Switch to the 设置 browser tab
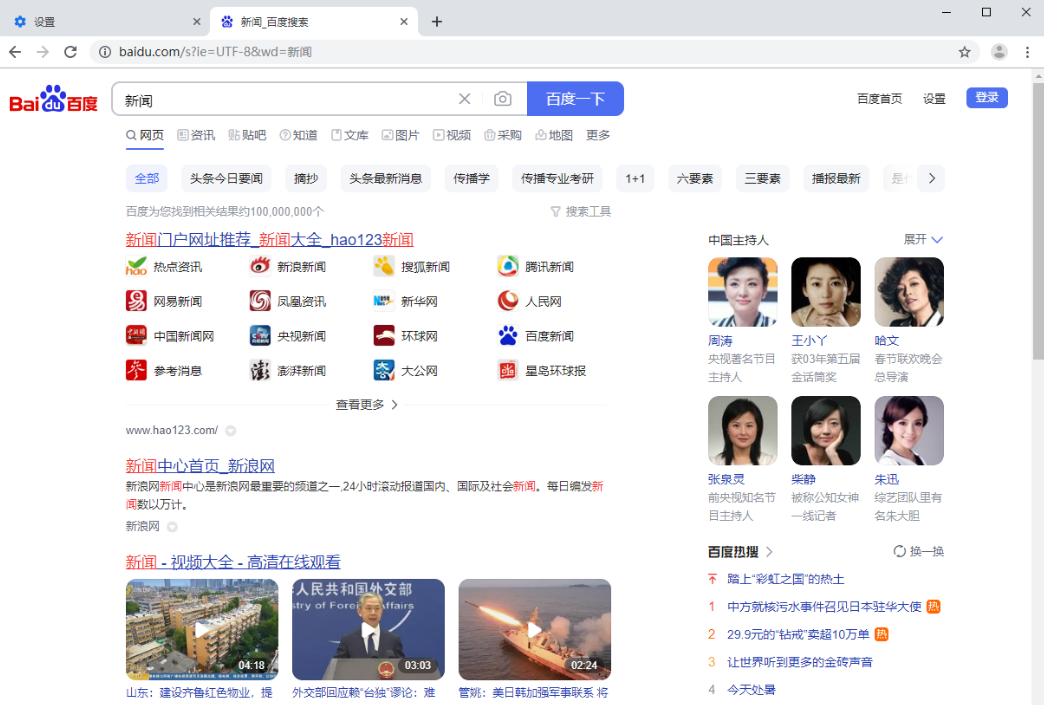Screen dimensions: 1044x705 (x=105, y=22)
